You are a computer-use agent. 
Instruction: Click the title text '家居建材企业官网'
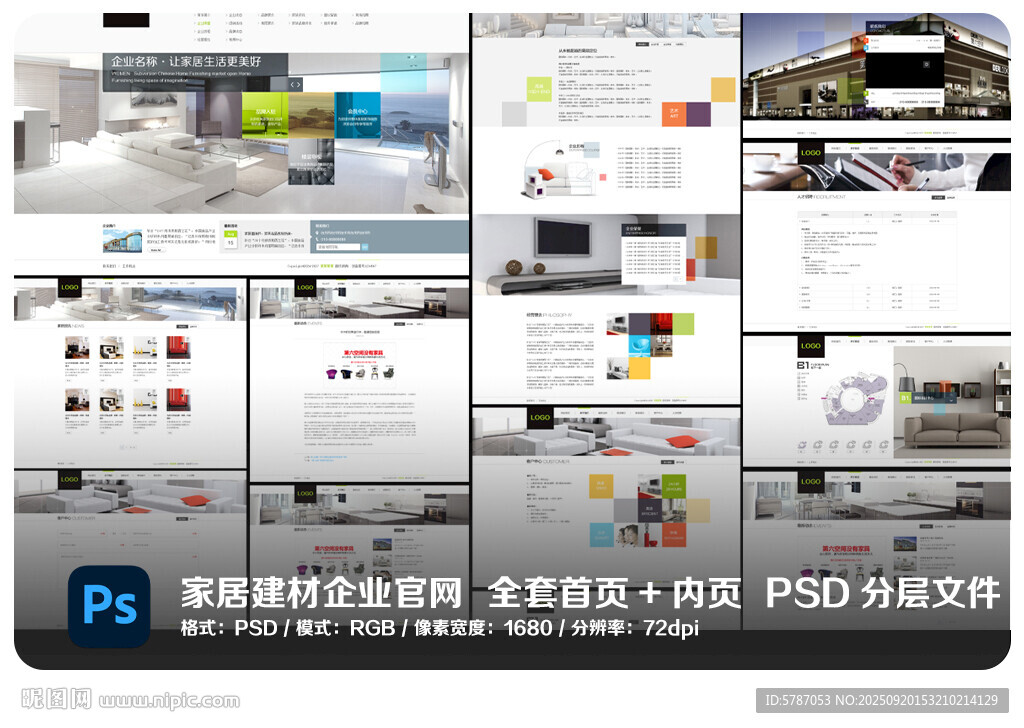(x=321, y=593)
